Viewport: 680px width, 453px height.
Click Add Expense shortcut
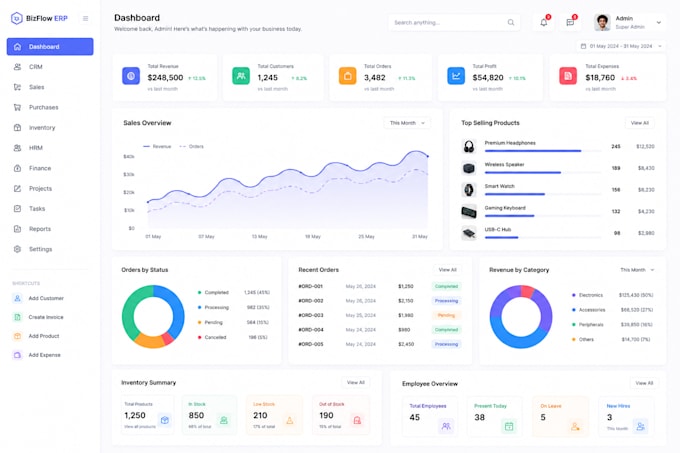[36, 355]
